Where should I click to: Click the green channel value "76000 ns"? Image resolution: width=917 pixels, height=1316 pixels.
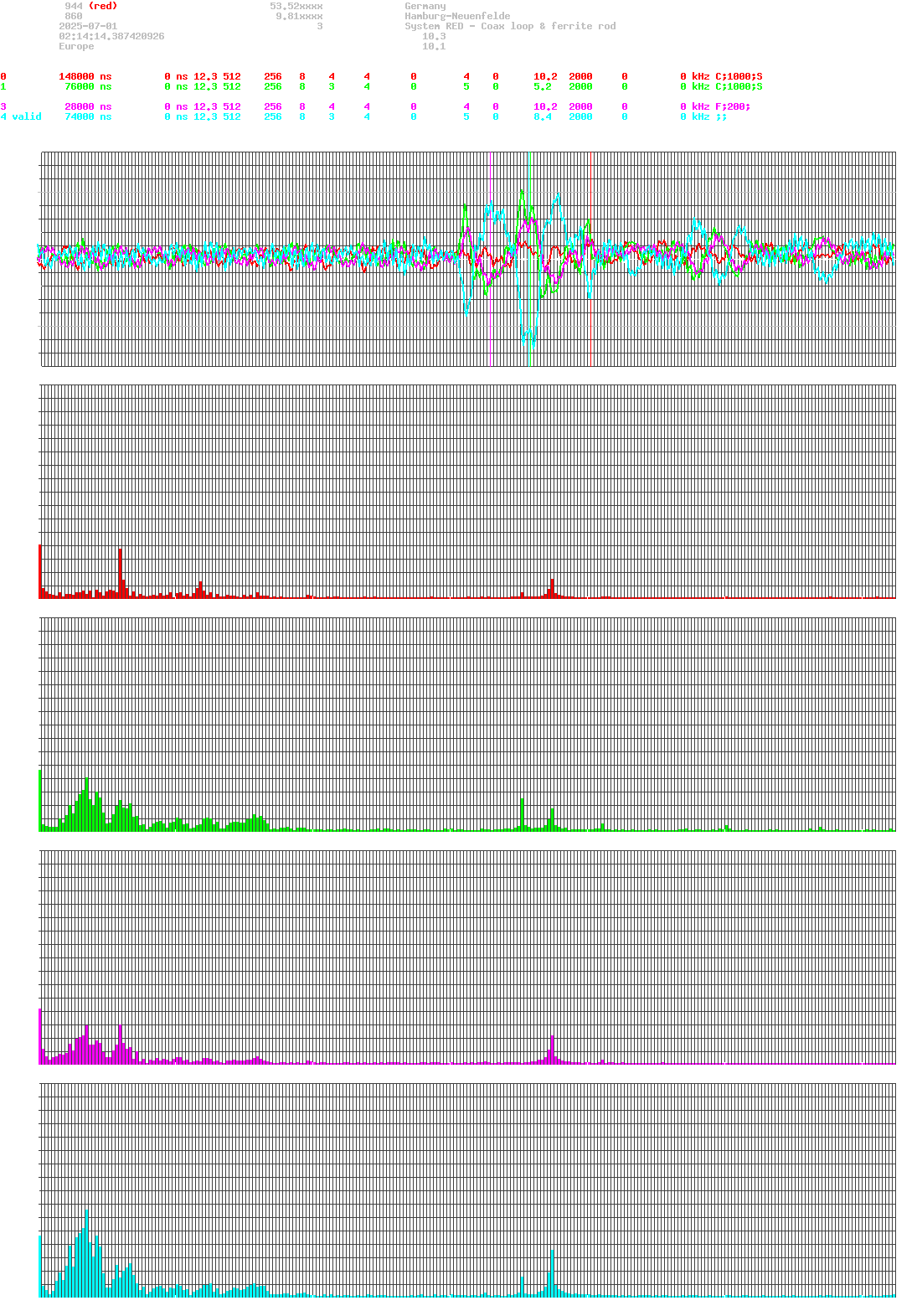pos(88,86)
